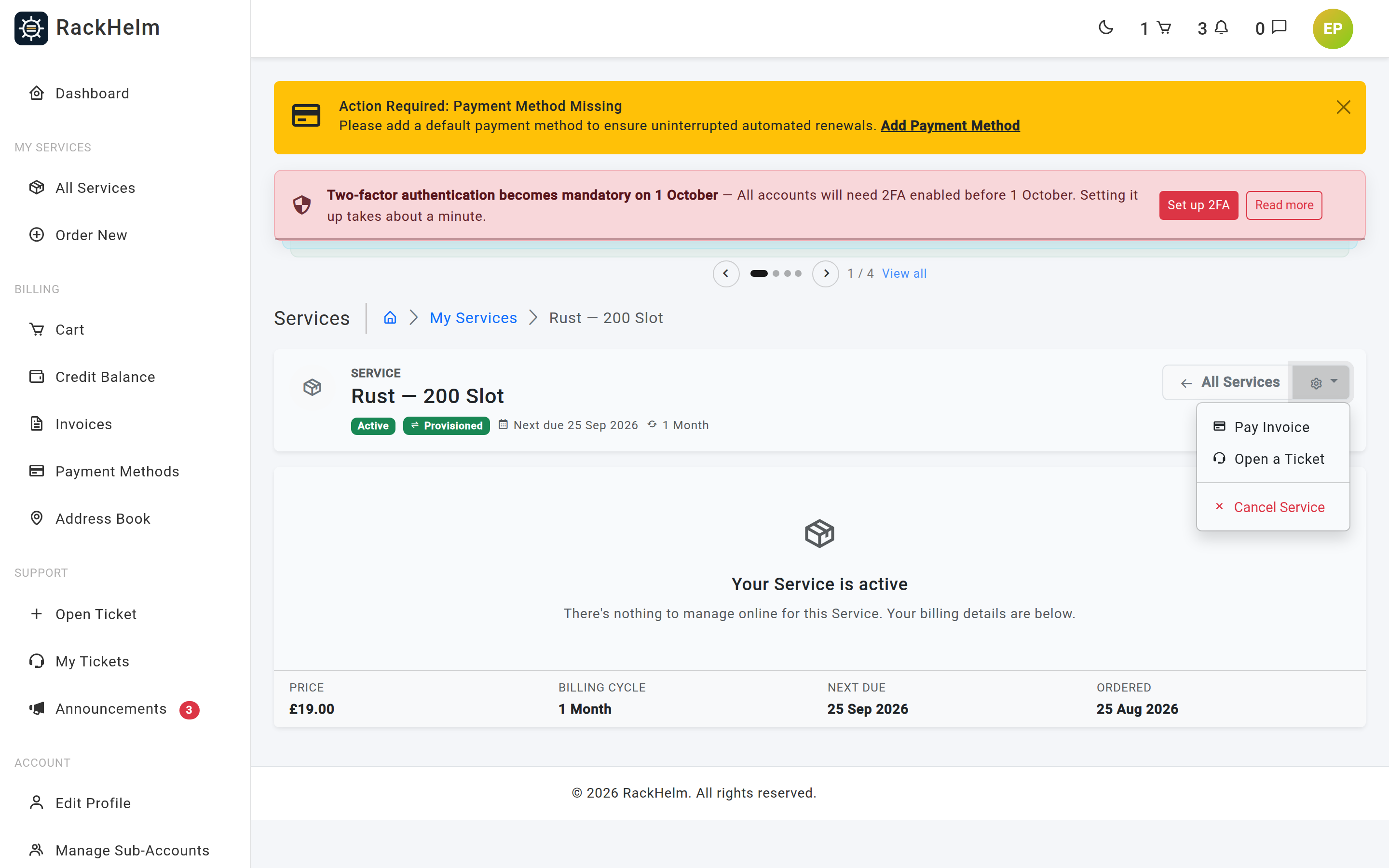Dismiss the payment method warning banner
The width and height of the screenshot is (1389, 868).
[x=1343, y=108]
